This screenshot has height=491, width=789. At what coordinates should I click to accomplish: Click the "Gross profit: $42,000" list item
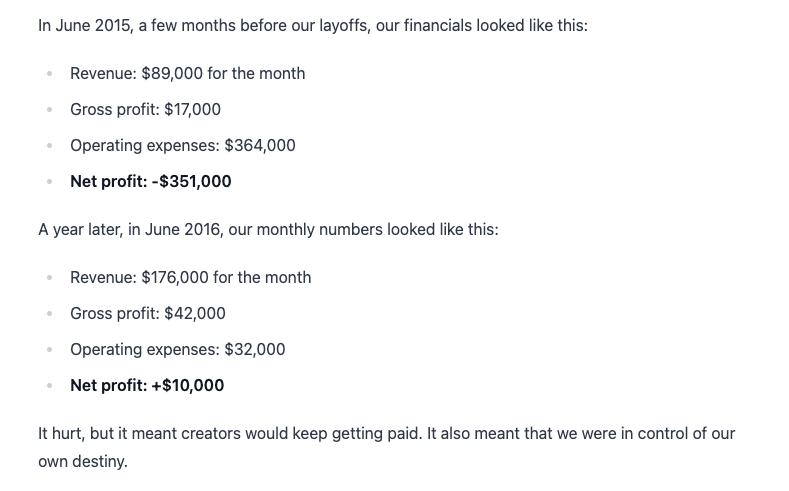147,313
